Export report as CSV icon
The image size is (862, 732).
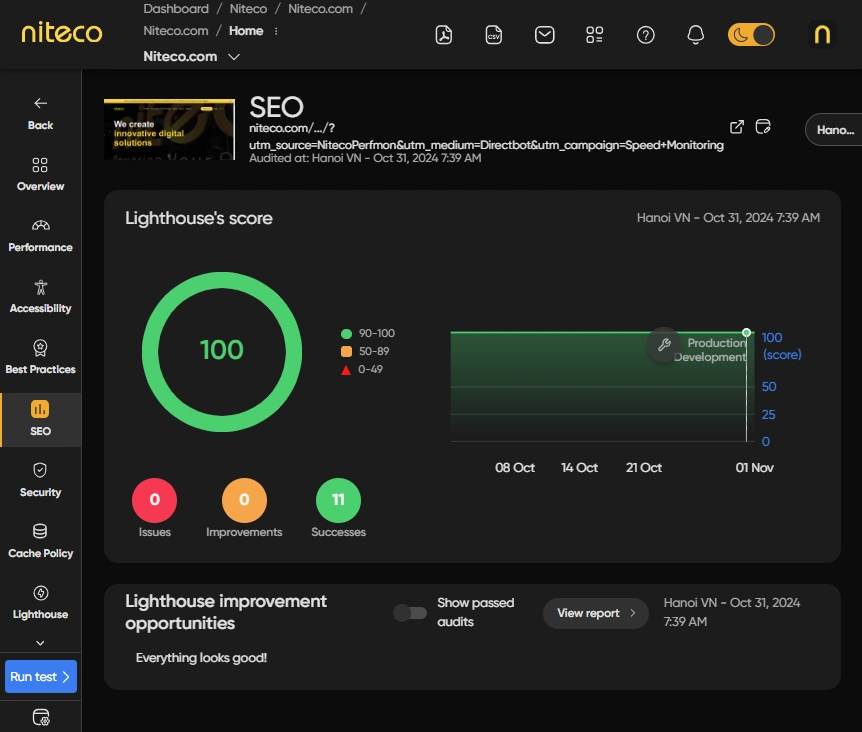coord(494,35)
